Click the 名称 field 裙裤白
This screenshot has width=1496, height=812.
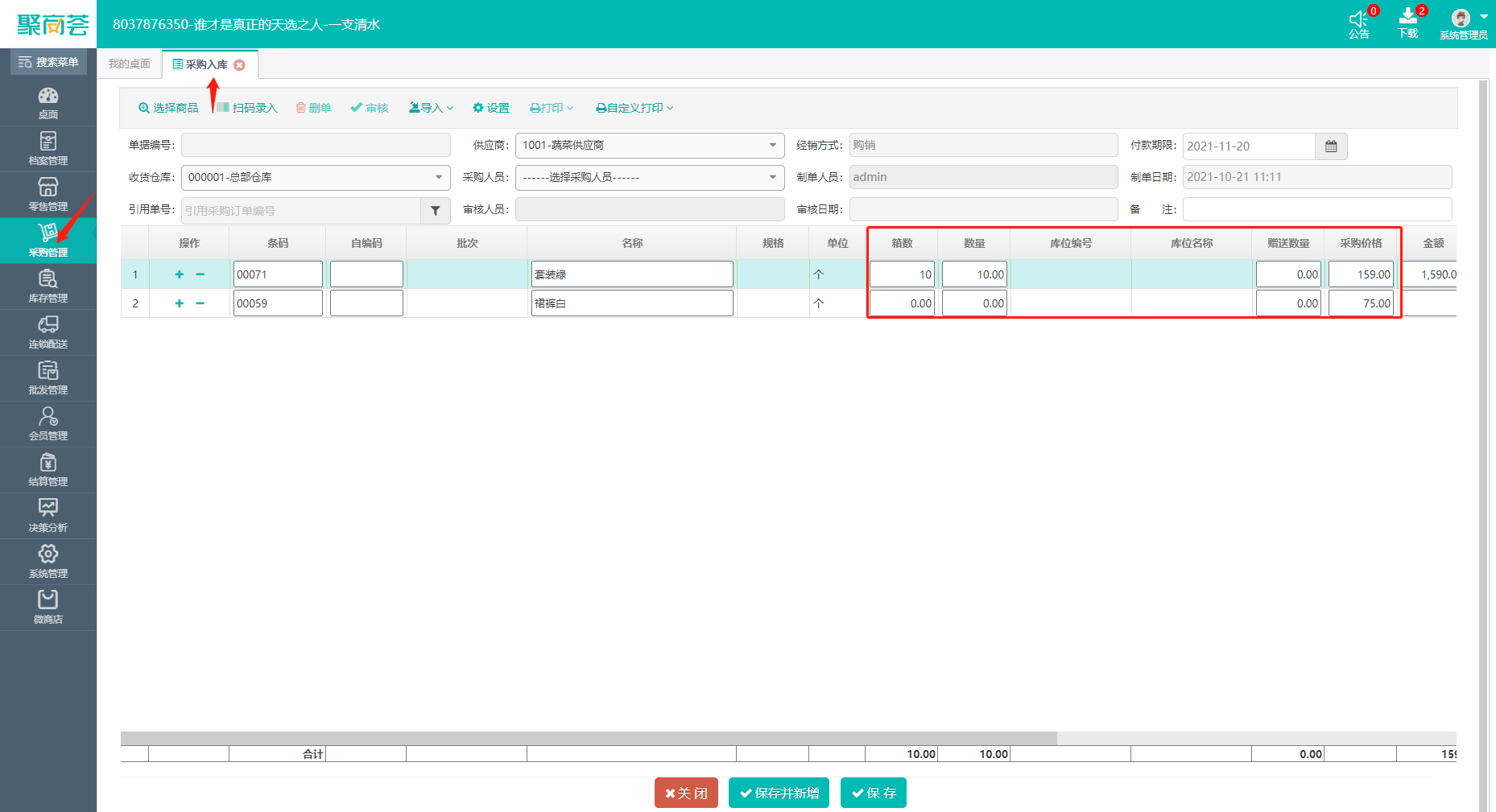[x=632, y=303]
